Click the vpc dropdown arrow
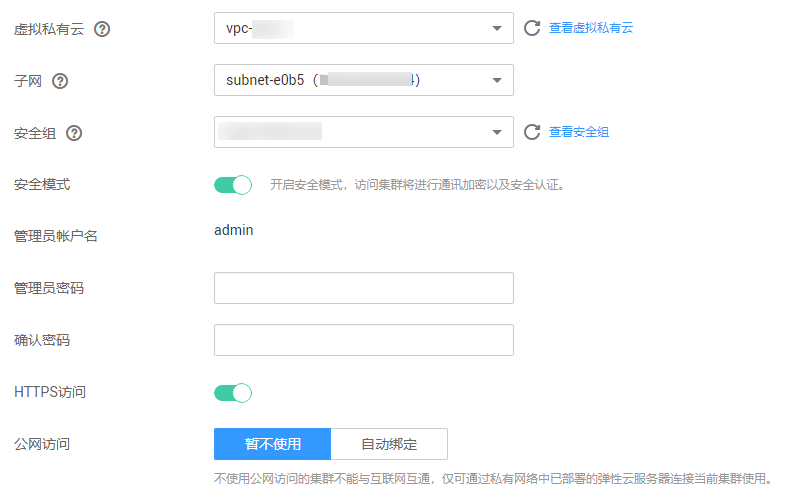This screenshot has width=787, height=495. pos(497,28)
